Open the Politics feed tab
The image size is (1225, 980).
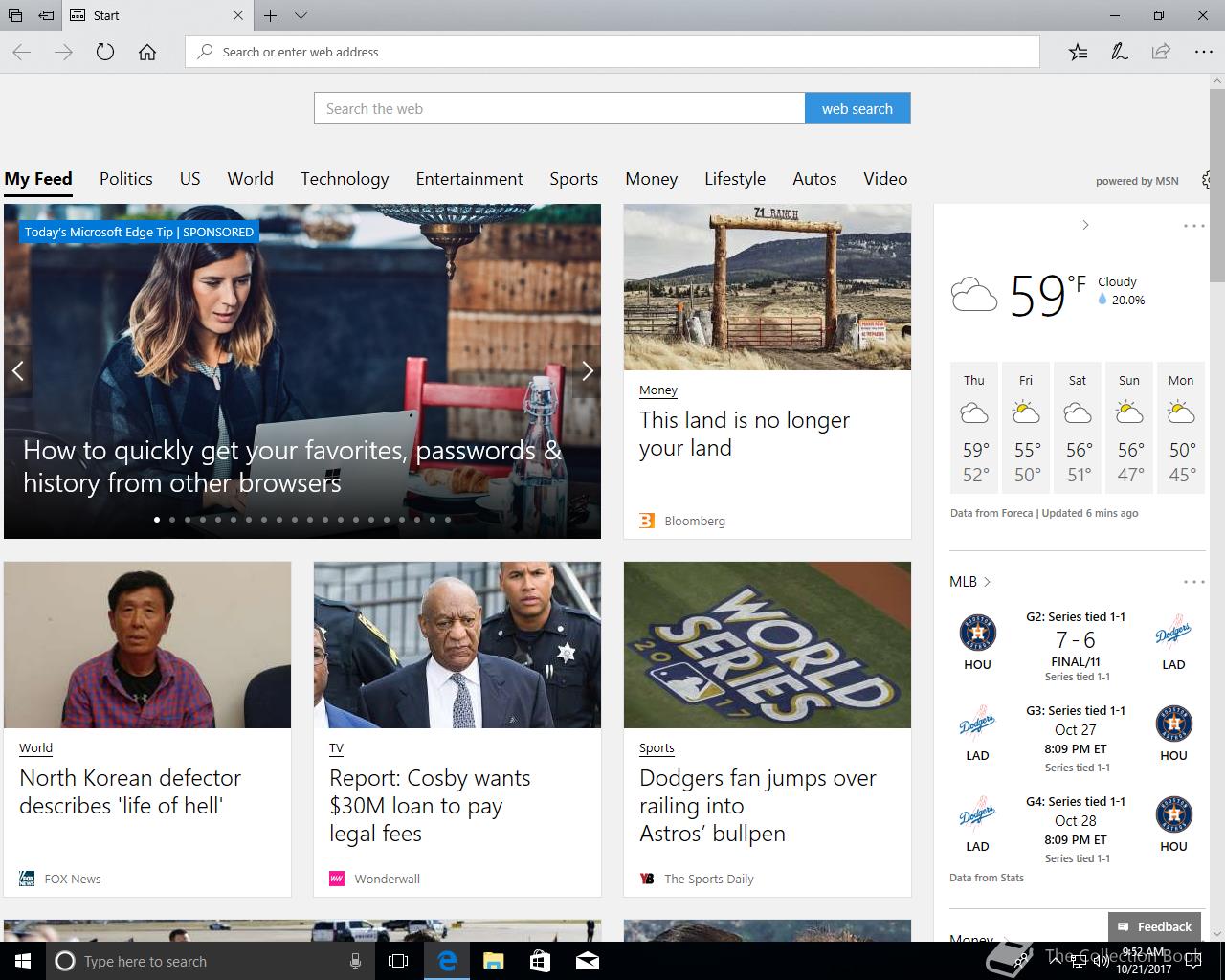(126, 179)
